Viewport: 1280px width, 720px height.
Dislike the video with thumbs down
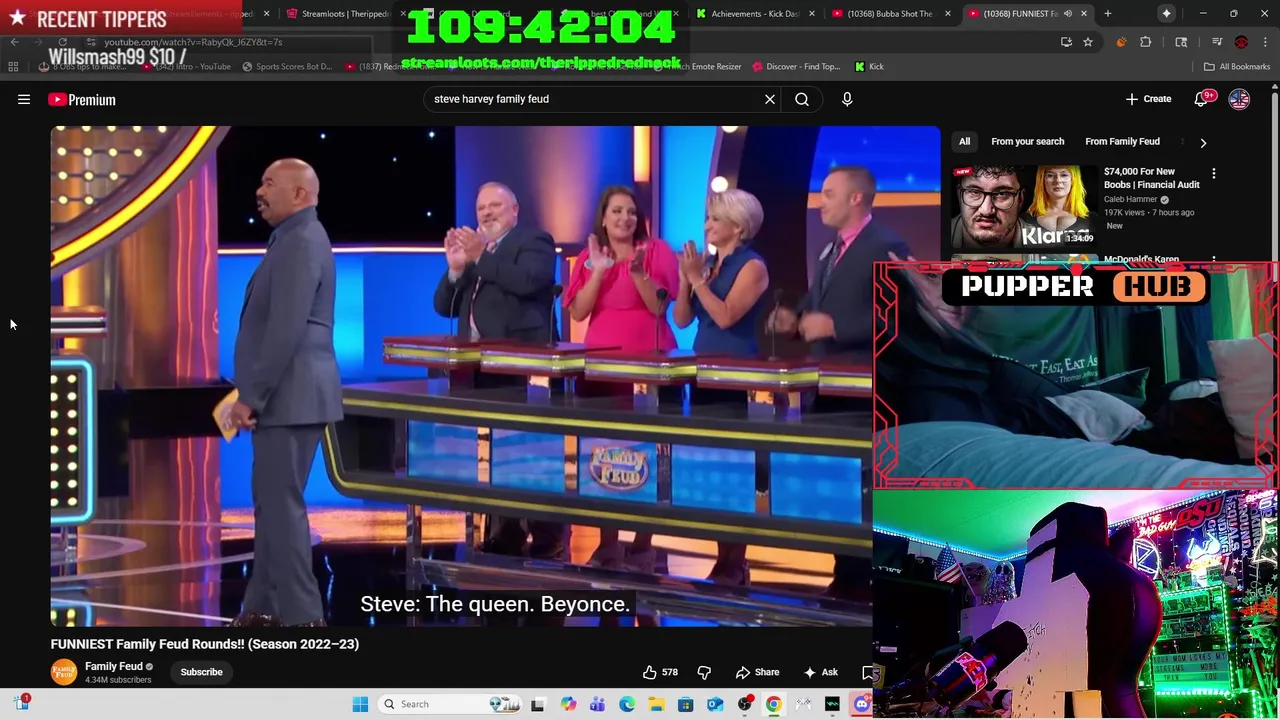click(x=704, y=672)
